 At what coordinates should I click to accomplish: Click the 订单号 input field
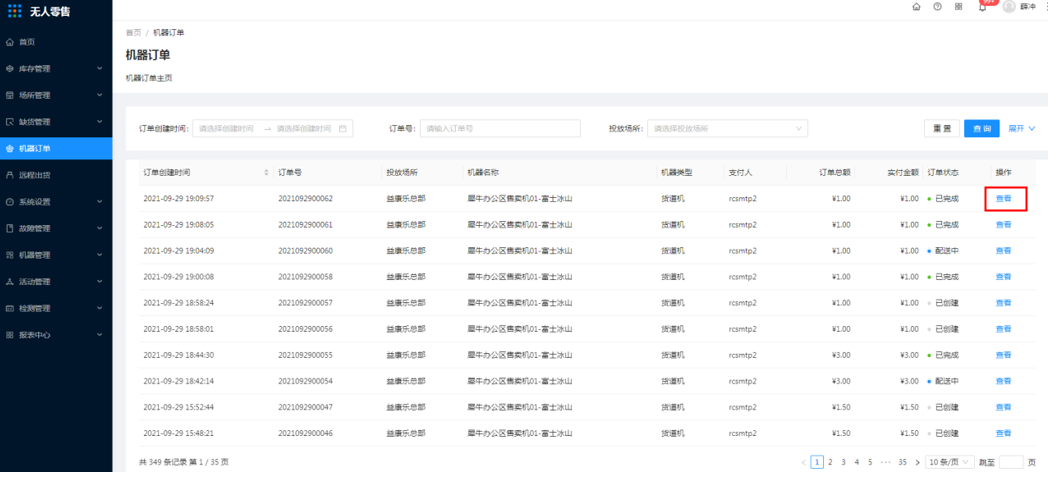[x=500, y=128]
